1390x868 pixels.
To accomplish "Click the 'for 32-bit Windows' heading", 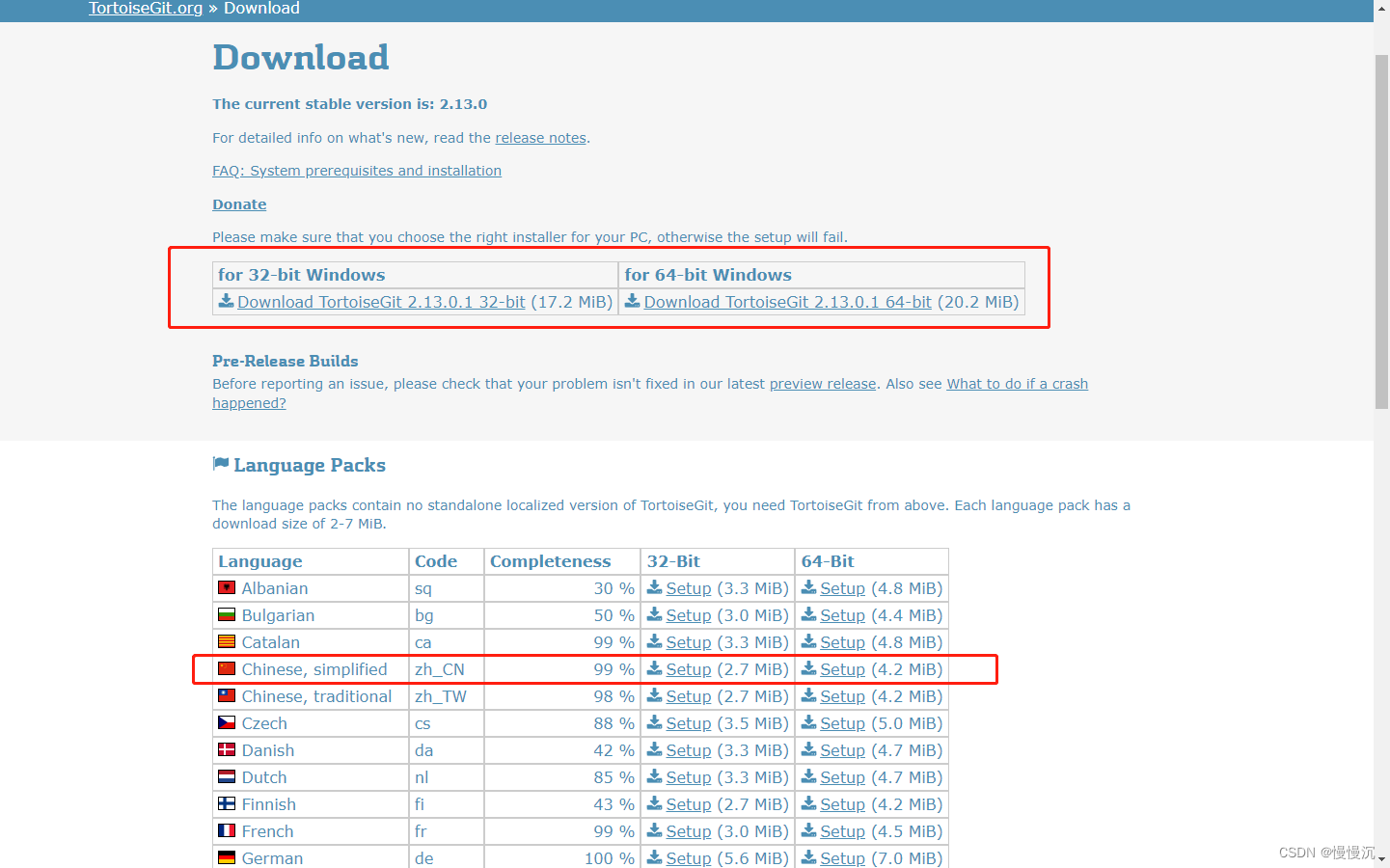I will click(301, 275).
